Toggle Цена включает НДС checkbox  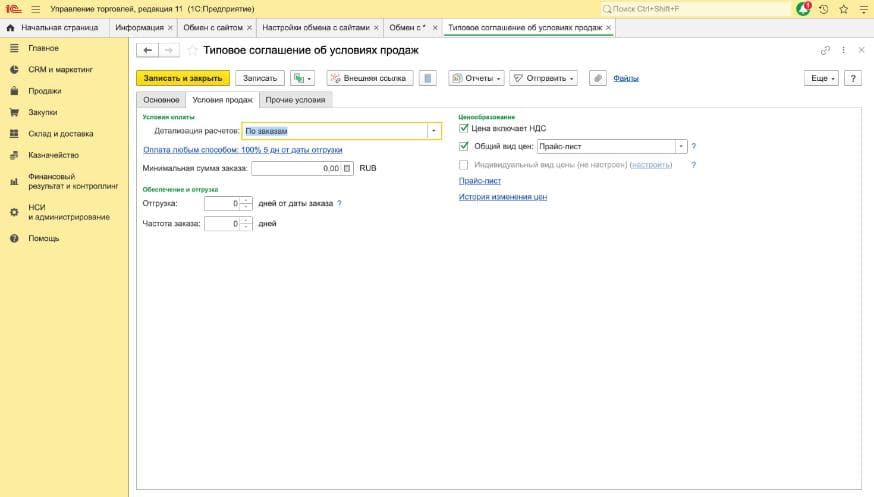point(463,128)
